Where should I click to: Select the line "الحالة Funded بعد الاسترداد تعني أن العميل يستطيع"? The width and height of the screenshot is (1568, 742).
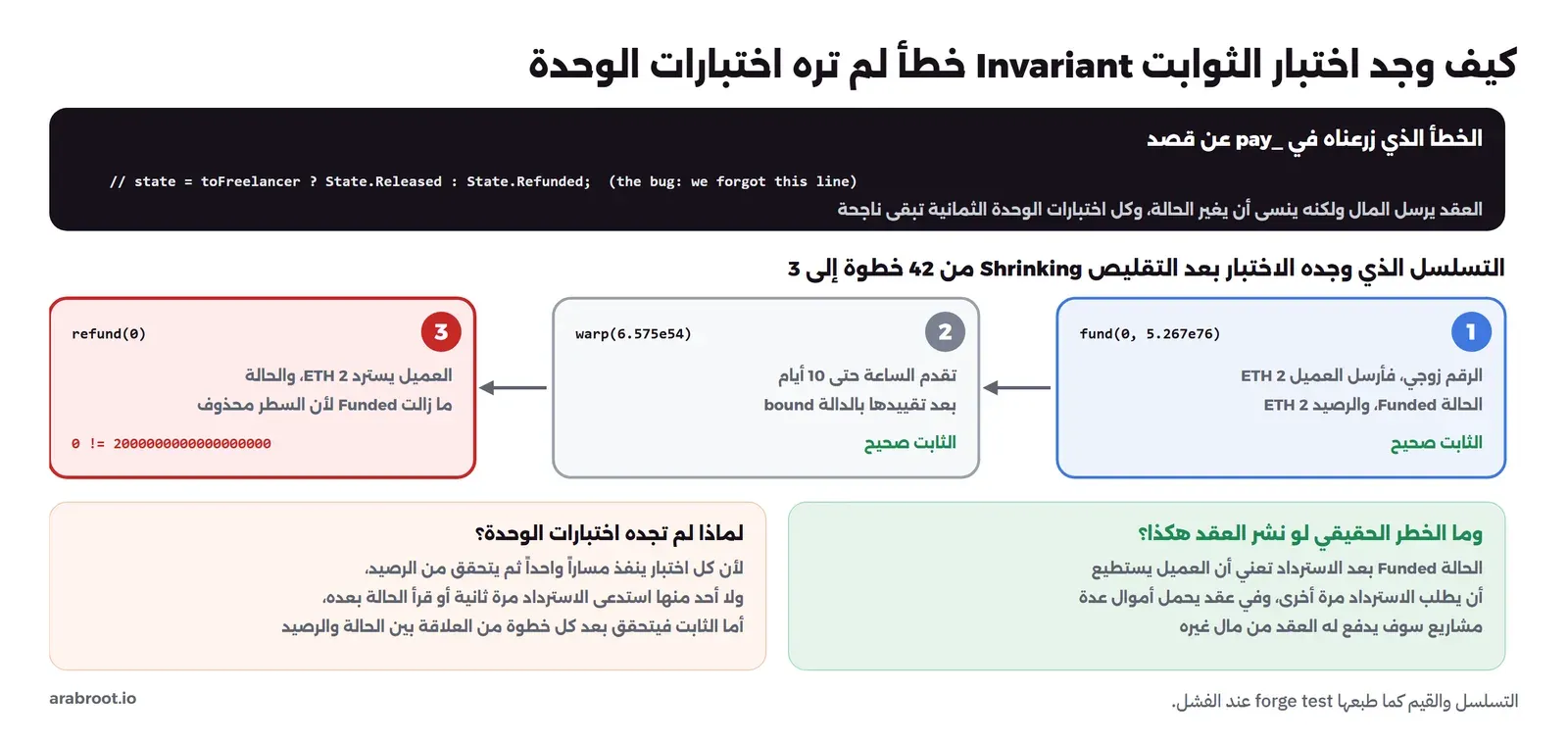coord(1287,569)
